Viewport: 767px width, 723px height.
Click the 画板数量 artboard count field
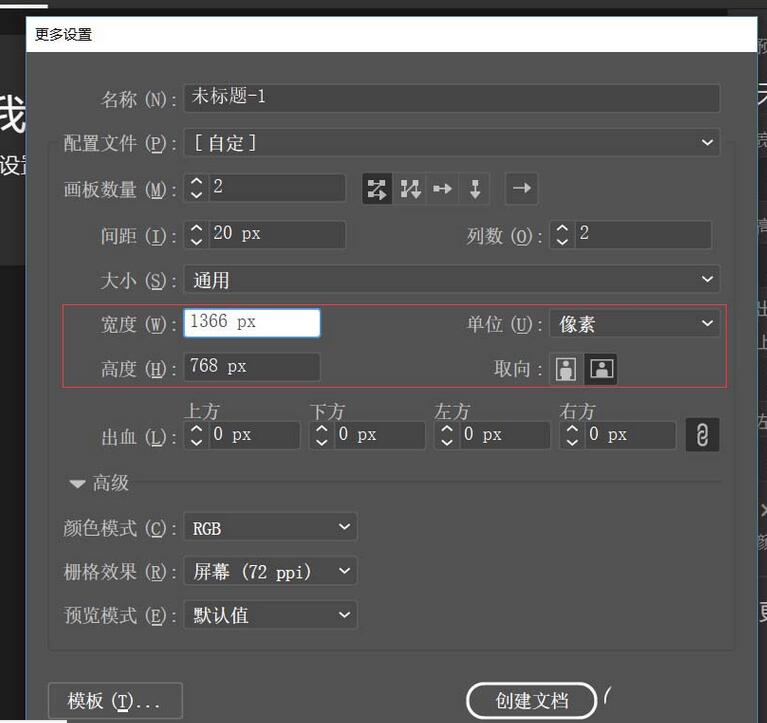pos(278,187)
